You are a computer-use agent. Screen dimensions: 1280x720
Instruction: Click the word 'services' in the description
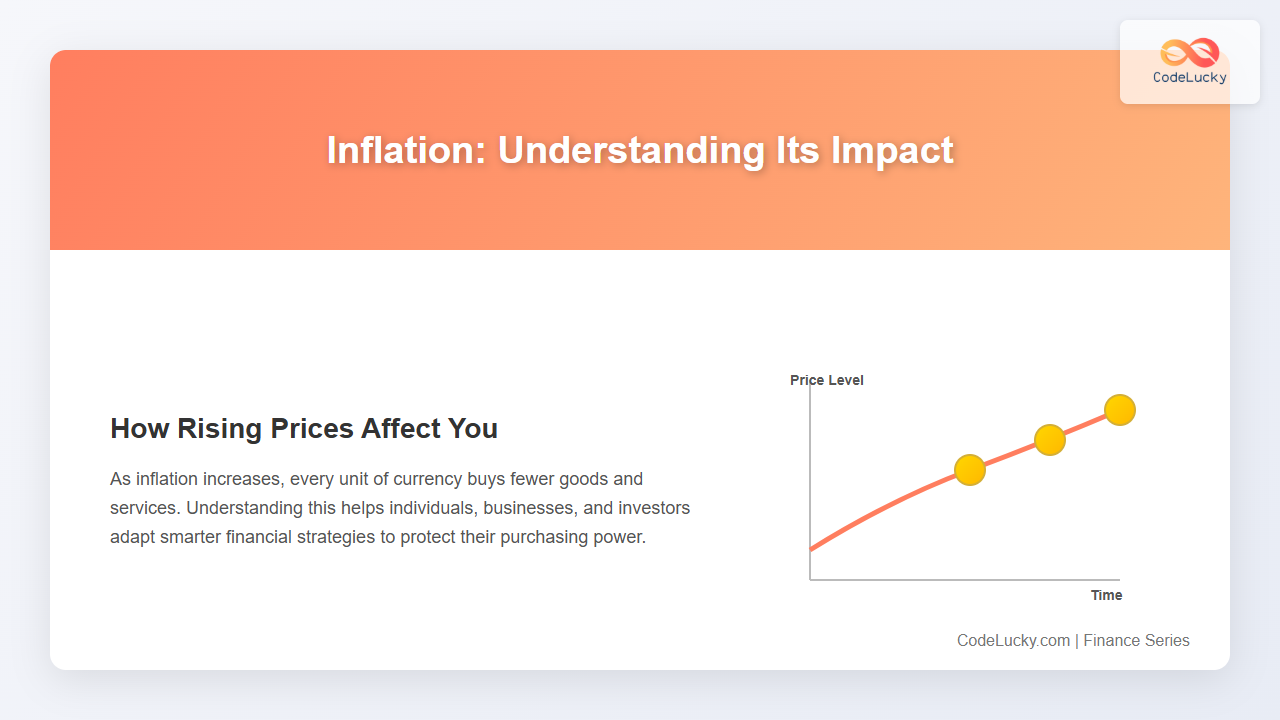(145, 508)
